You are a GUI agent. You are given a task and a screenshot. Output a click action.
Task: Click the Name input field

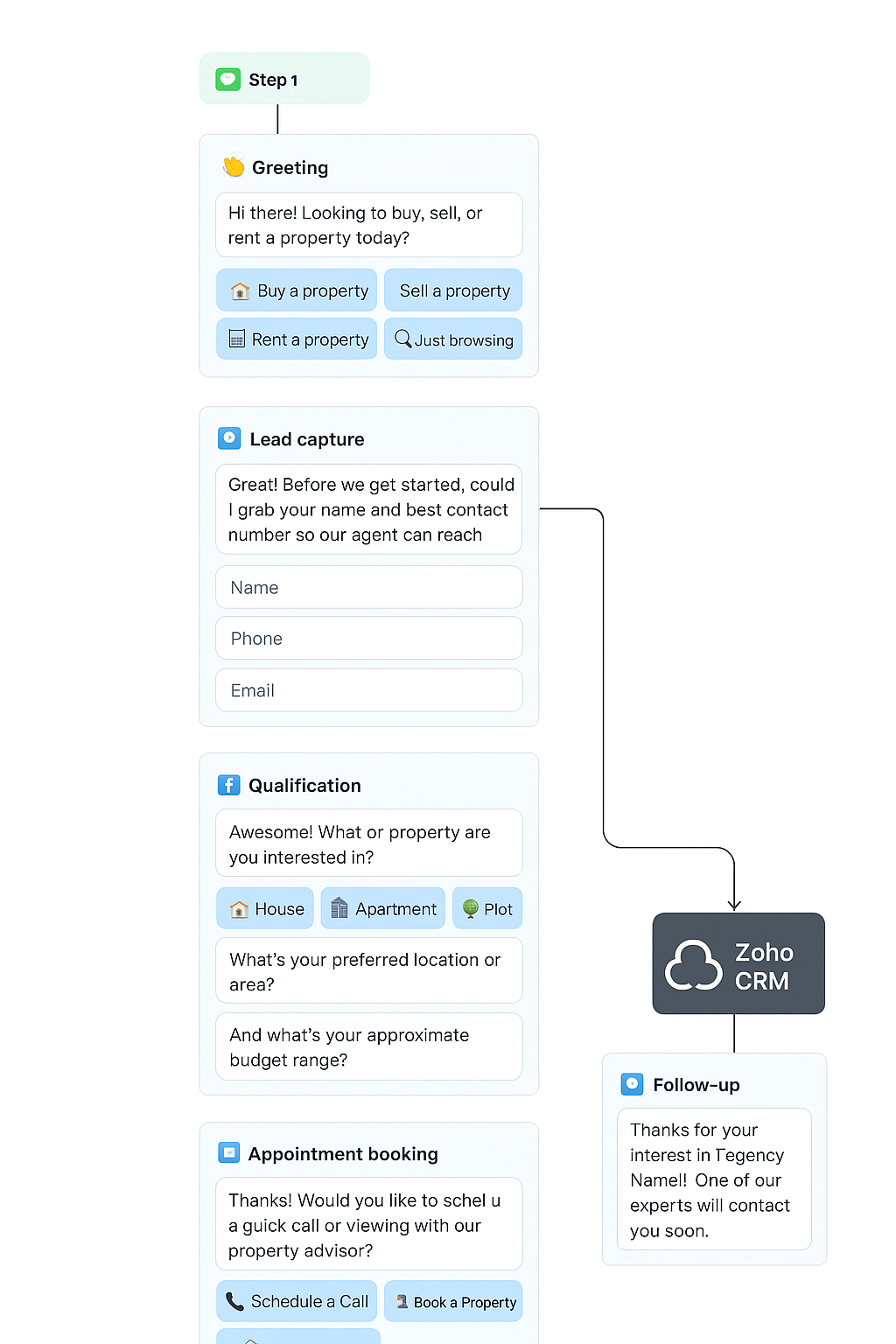click(368, 587)
